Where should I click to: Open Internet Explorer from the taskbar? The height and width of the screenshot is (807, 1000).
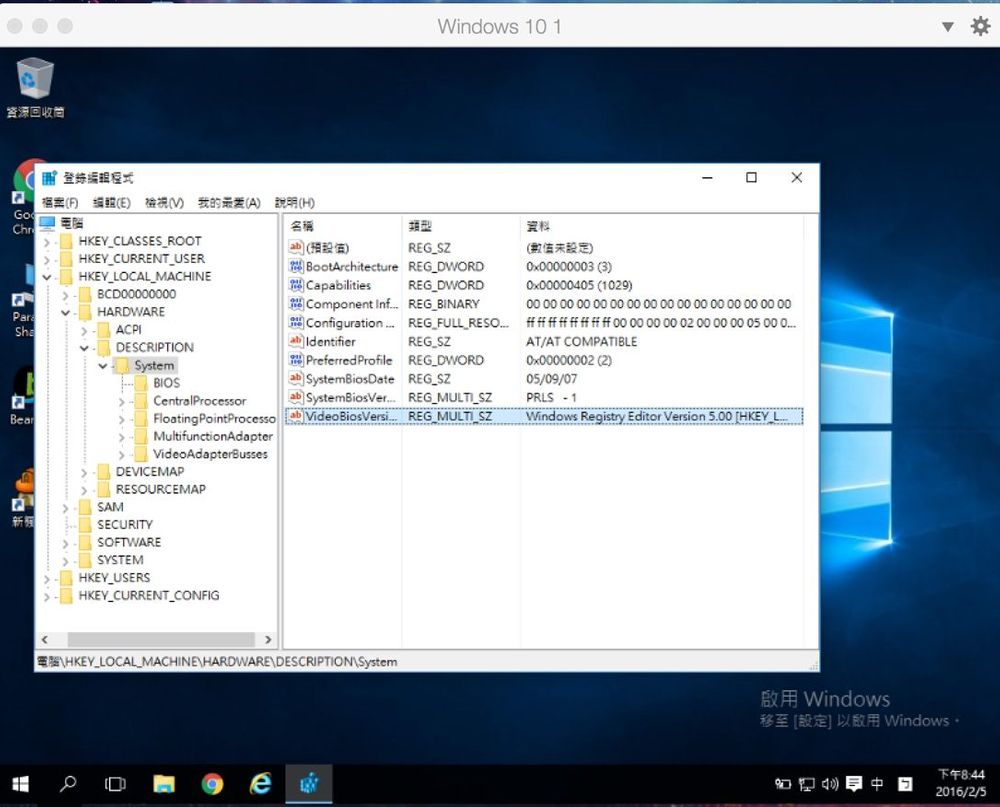click(260, 784)
